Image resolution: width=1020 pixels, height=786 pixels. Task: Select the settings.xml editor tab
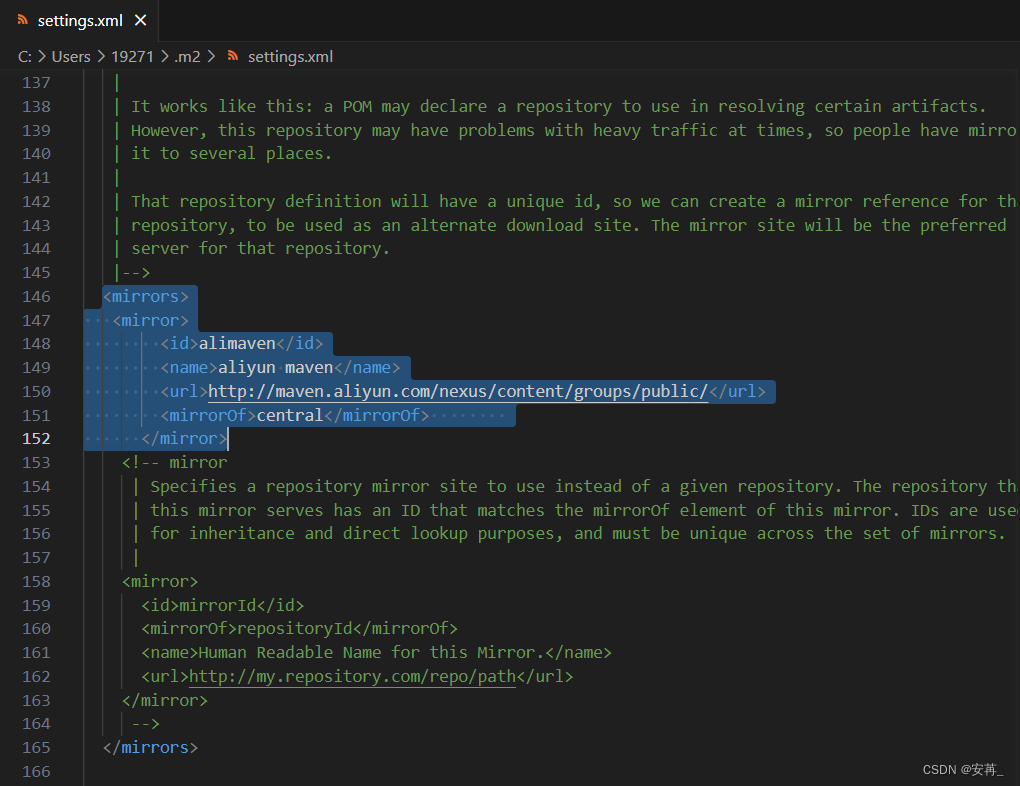click(x=79, y=21)
